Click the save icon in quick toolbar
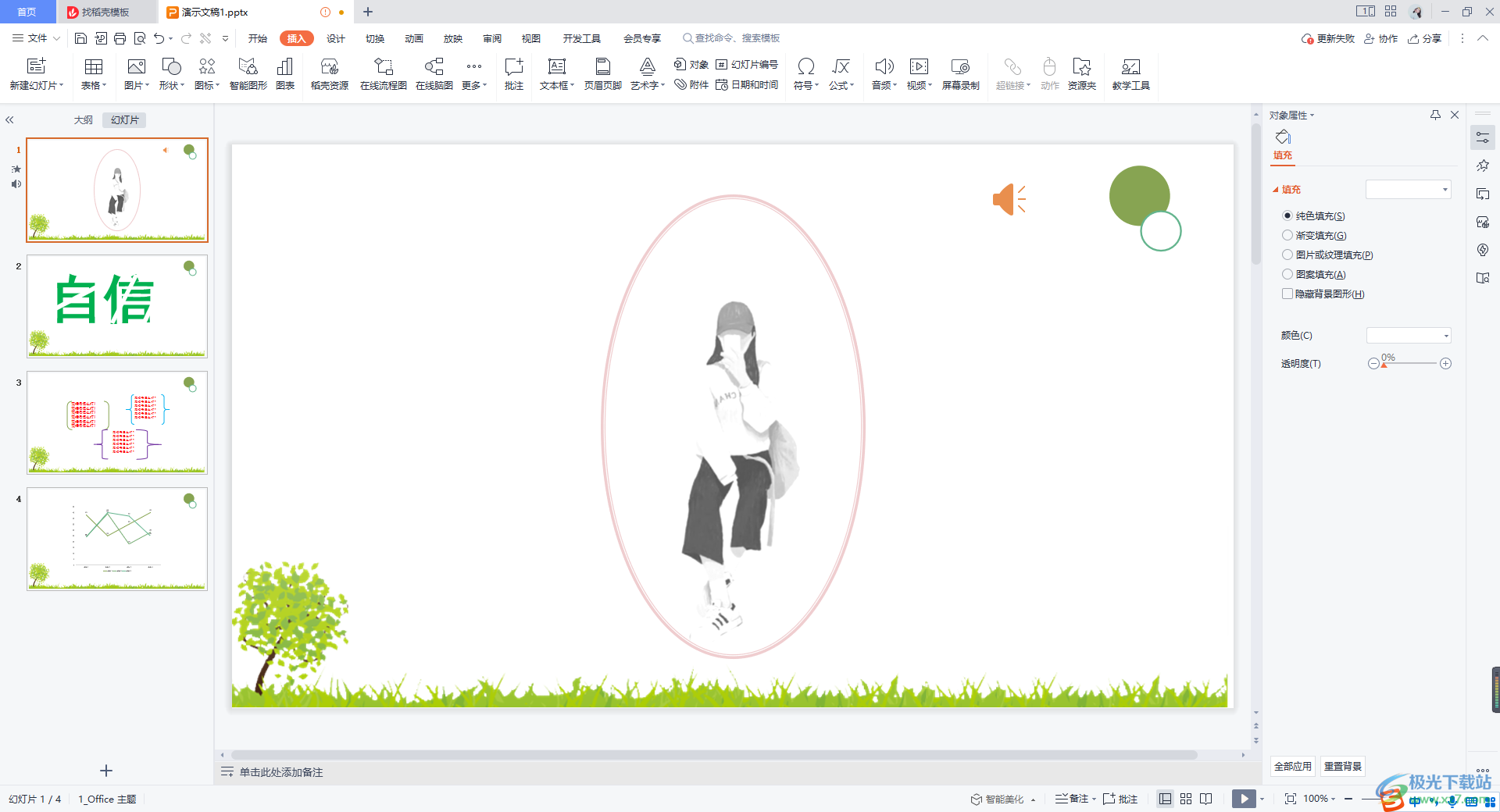The width and height of the screenshot is (1500, 812). coord(80,38)
